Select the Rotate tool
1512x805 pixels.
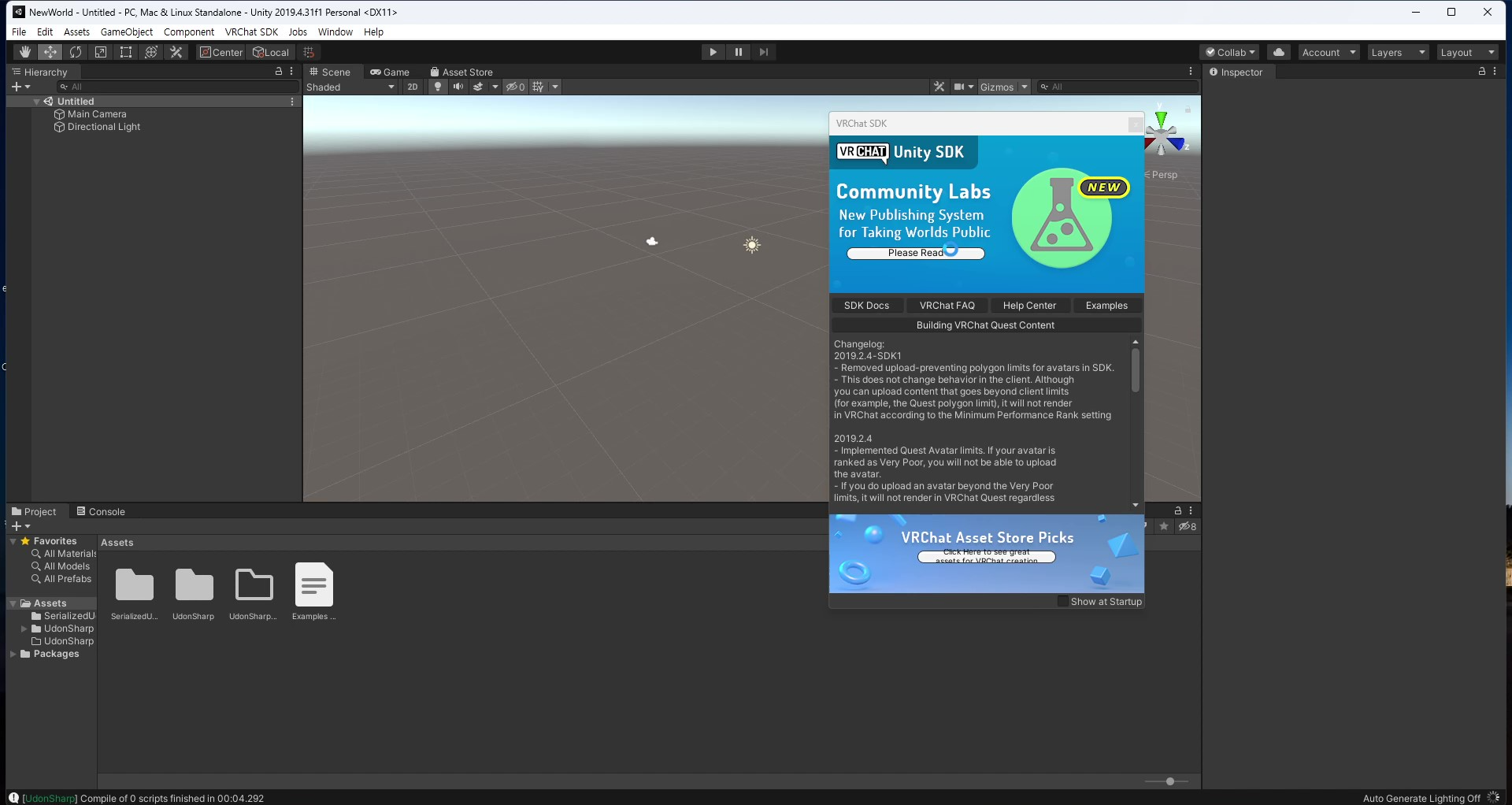click(76, 52)
